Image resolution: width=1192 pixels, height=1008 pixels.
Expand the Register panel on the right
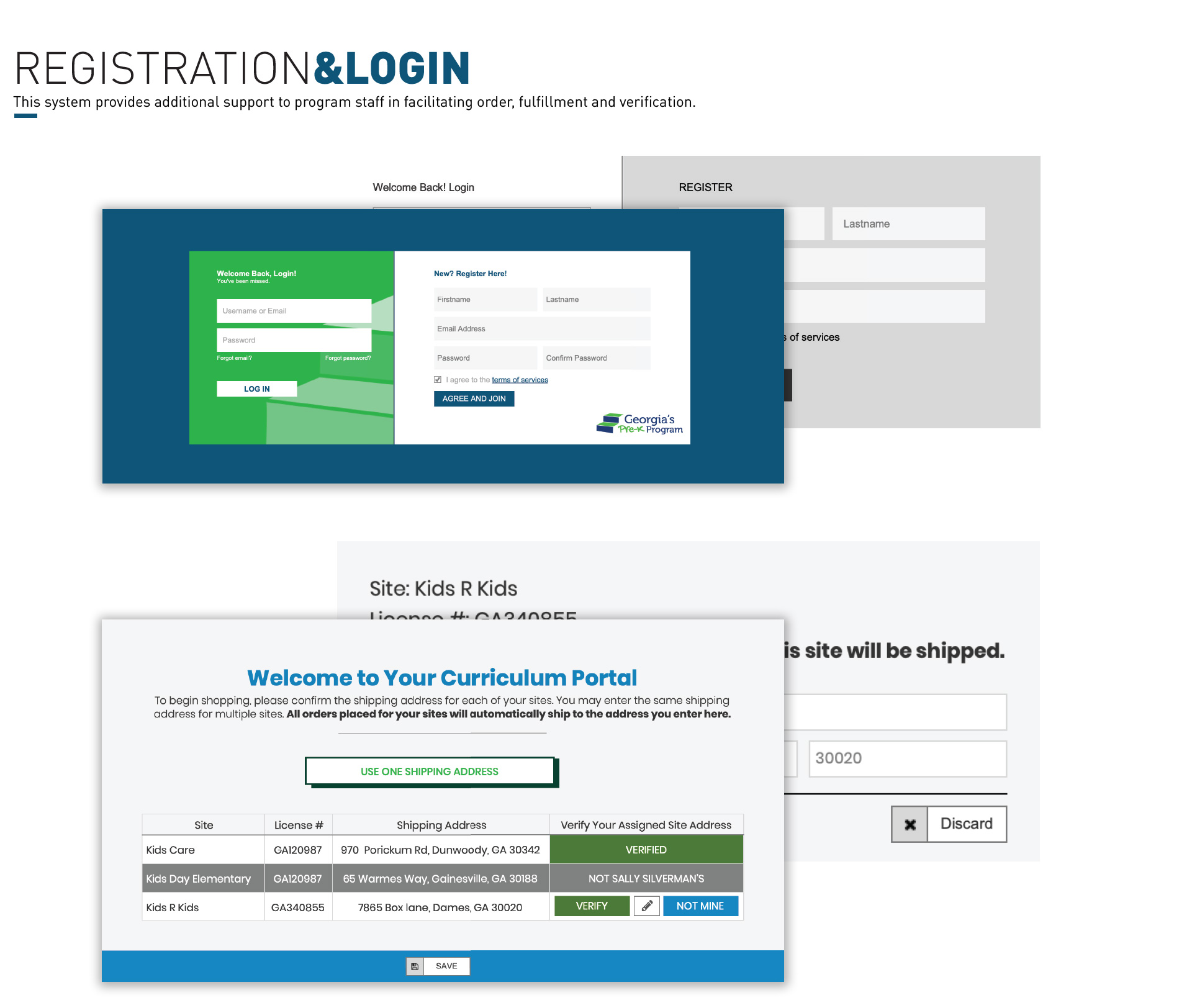click(706, 187)
